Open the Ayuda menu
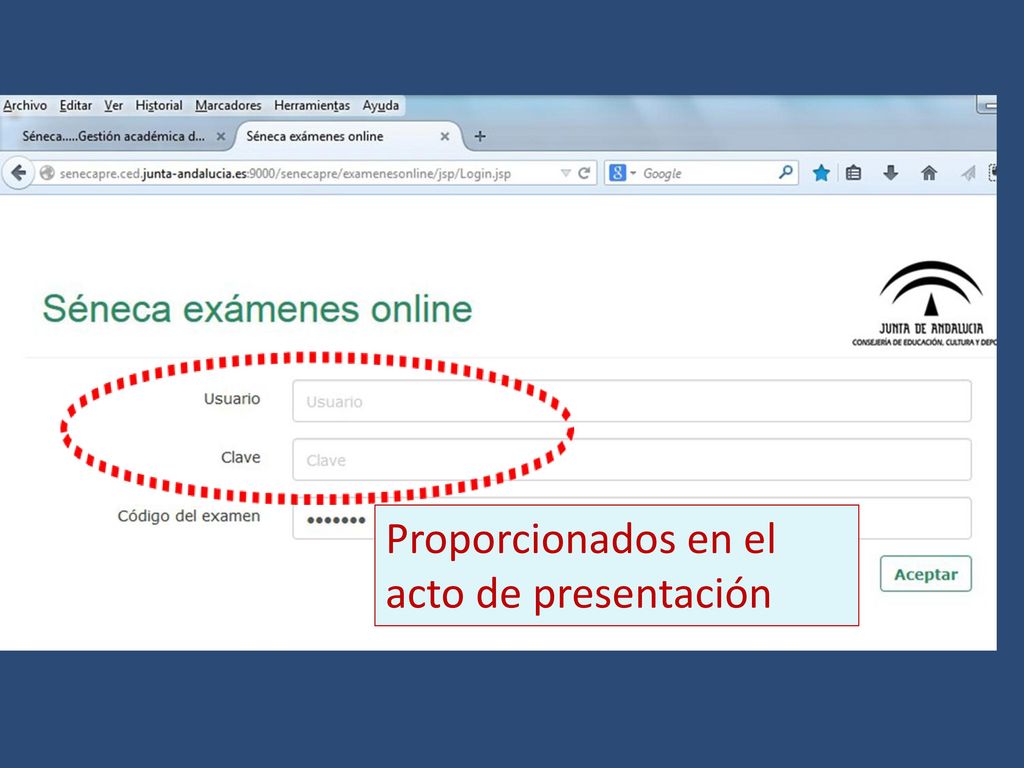This screenshot has width=1024, height=768. 381,105
